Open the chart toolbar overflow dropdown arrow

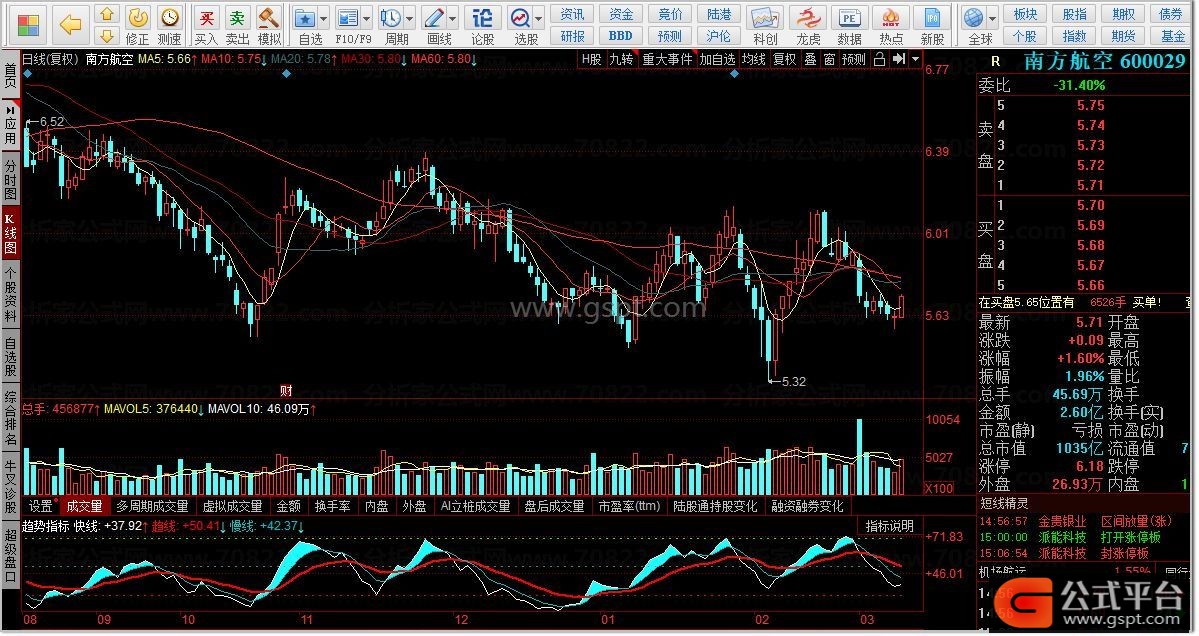coord(915,60)
